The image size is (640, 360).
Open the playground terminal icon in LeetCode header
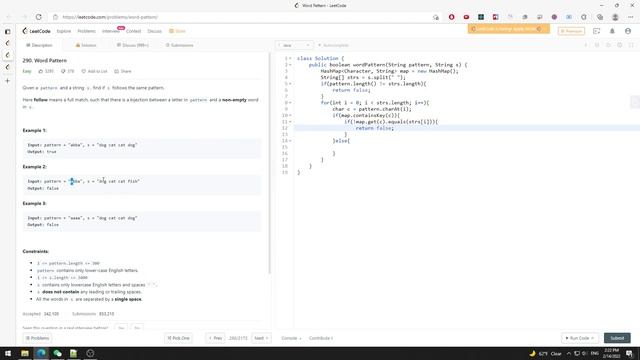coord(596,31)
